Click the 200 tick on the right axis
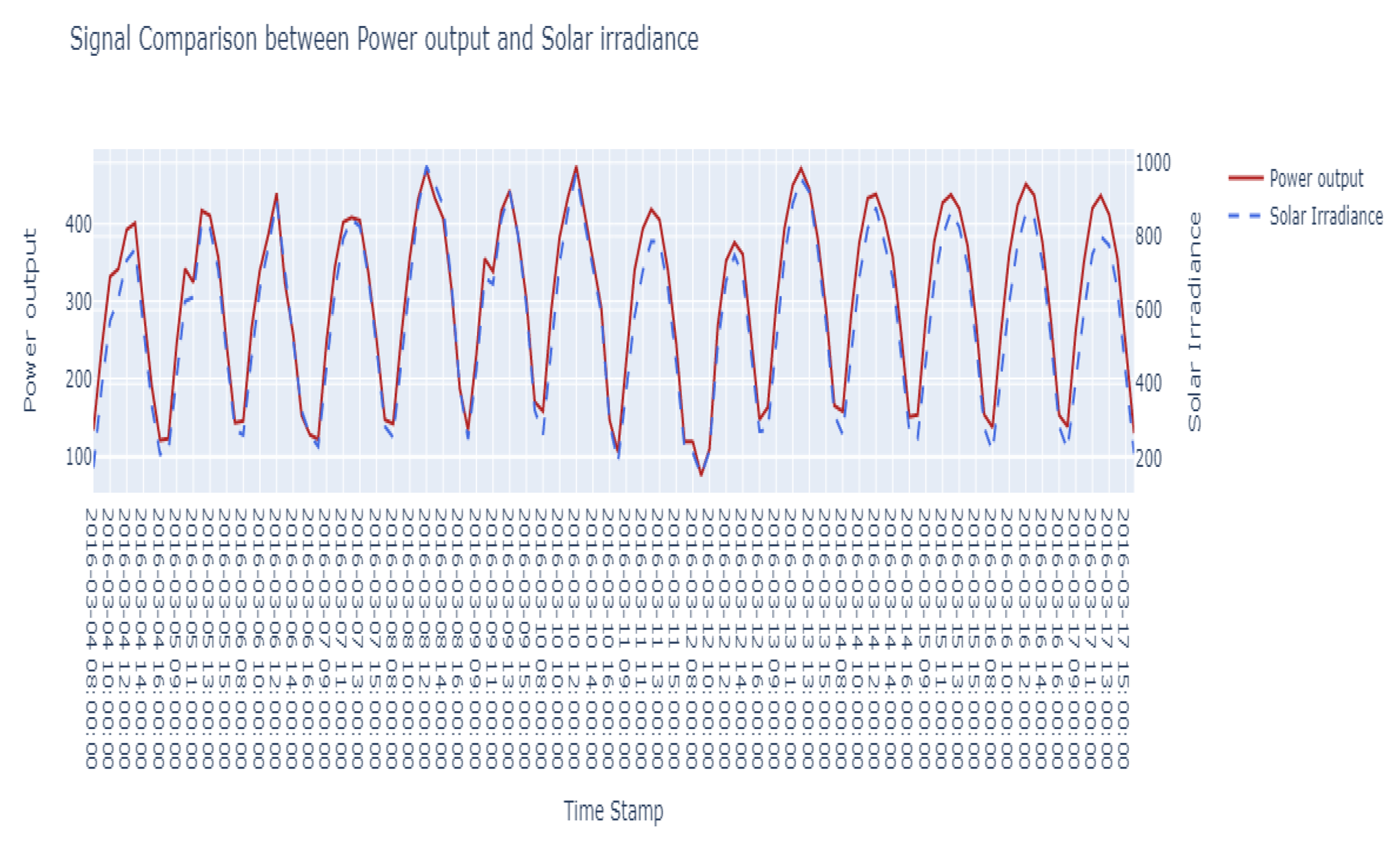This screenshot has height=842, width=1400. point(1148,458)
